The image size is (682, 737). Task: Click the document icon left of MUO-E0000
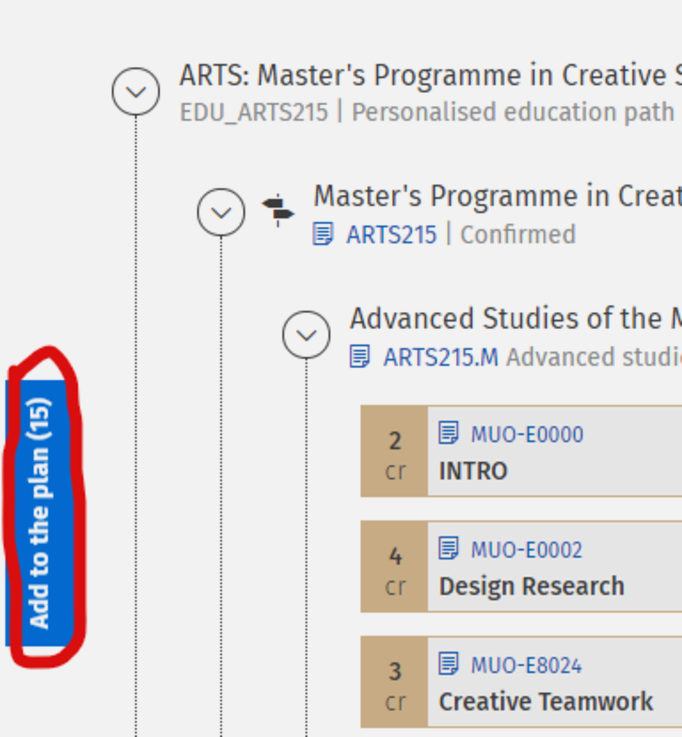[x=449, y=433]
